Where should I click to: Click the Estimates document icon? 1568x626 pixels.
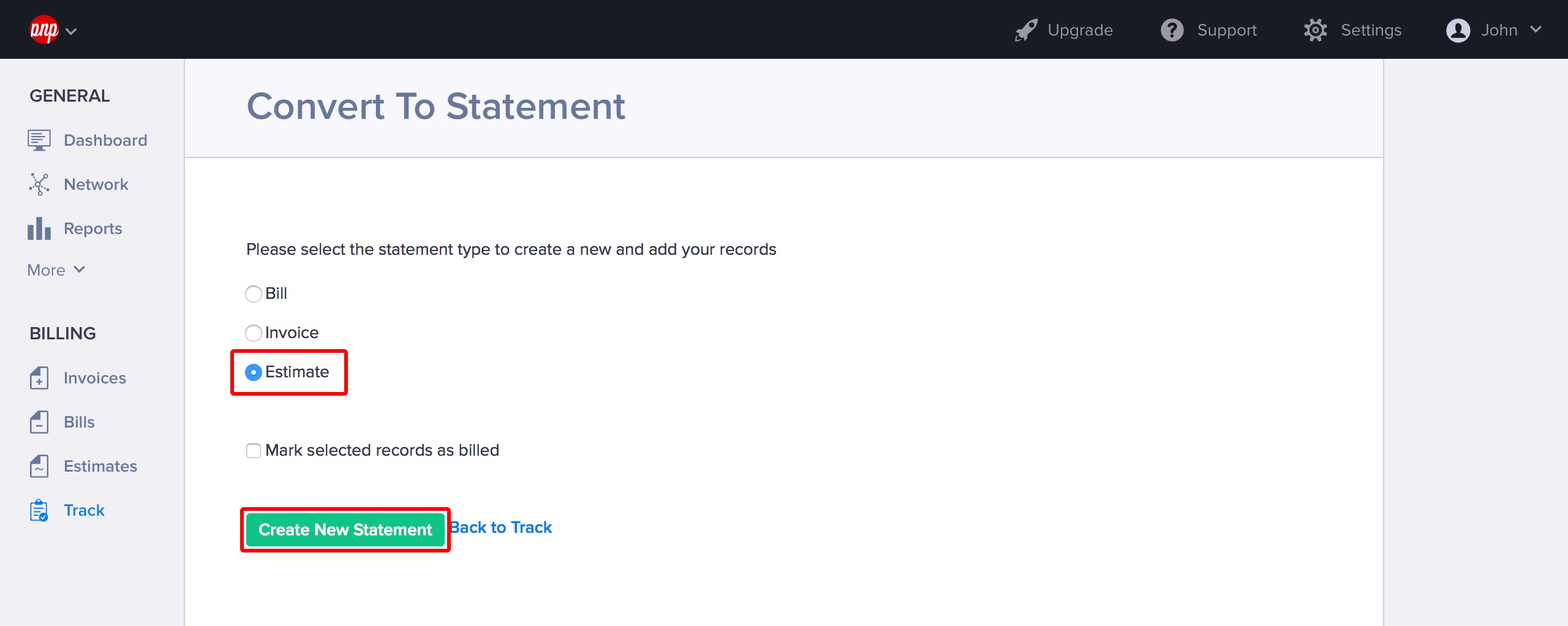point(39,466)
